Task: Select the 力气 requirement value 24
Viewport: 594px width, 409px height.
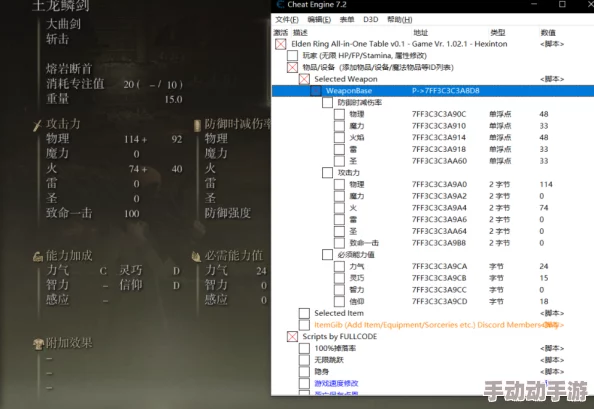Action: click(544, 266)
